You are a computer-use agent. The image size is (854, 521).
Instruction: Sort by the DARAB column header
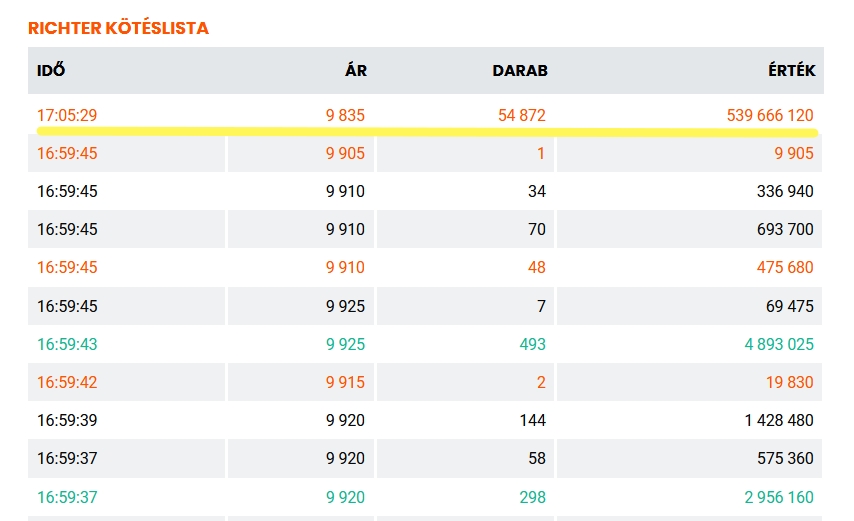pyautogui.click(x=520, y=71)
